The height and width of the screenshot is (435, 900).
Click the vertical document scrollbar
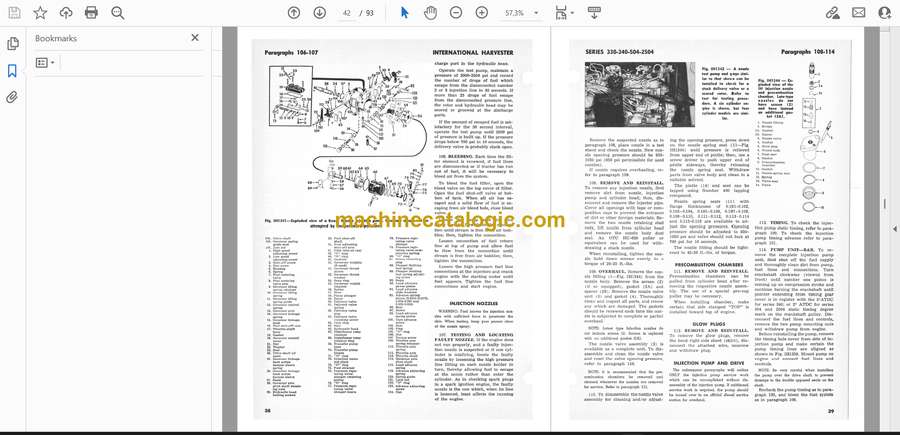coord(884,203)
